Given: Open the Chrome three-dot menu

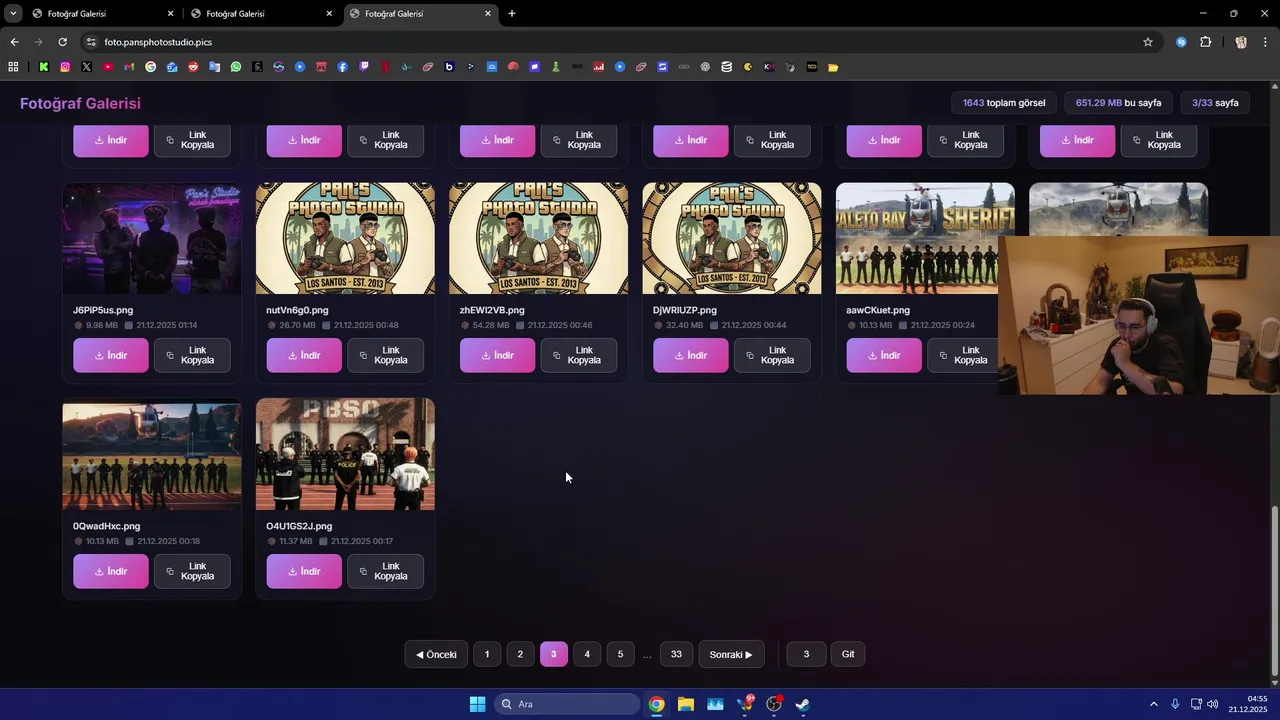Looking at the screenshot, I should [1266, 42].
